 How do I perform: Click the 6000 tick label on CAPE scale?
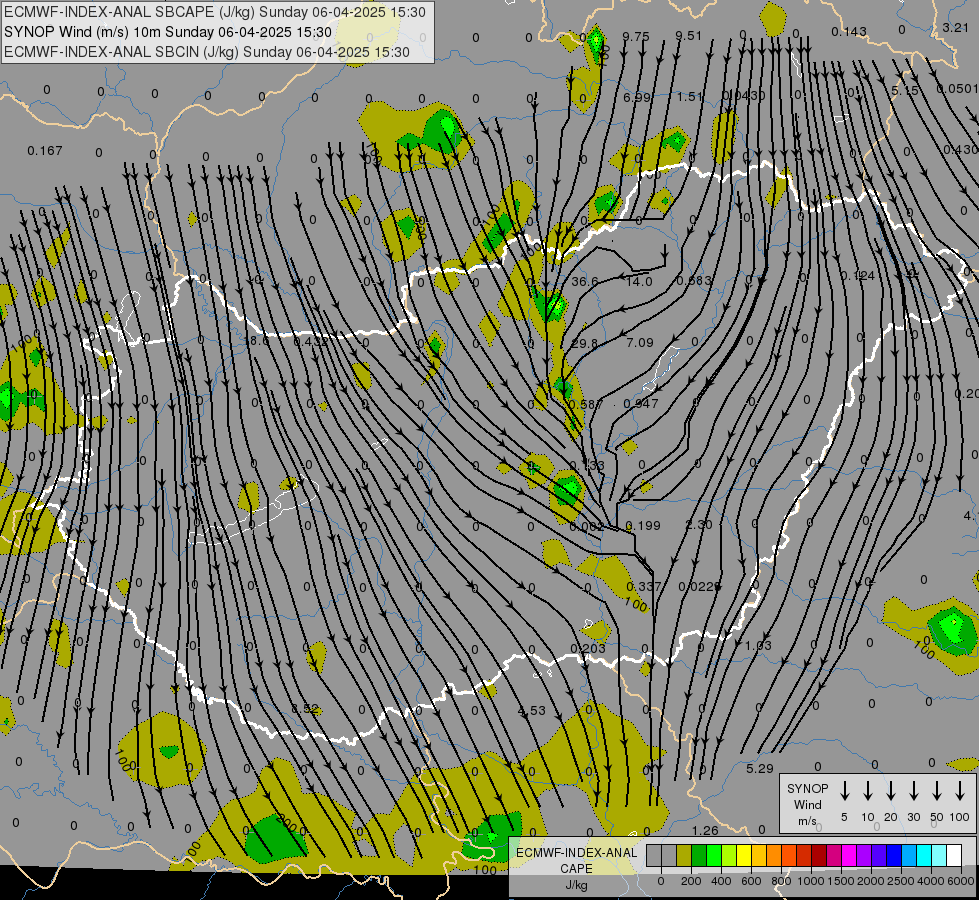tap(961, 881)
